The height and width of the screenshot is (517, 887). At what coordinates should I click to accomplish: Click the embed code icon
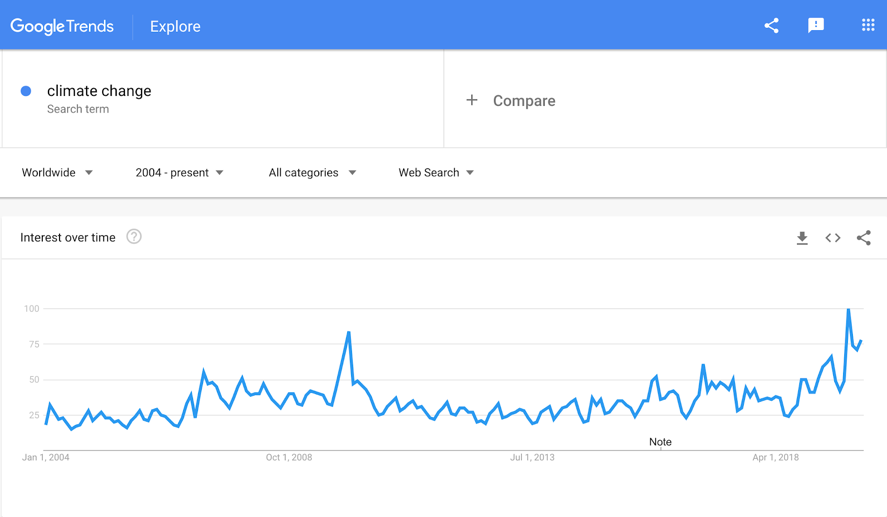(x=833, y=238)
